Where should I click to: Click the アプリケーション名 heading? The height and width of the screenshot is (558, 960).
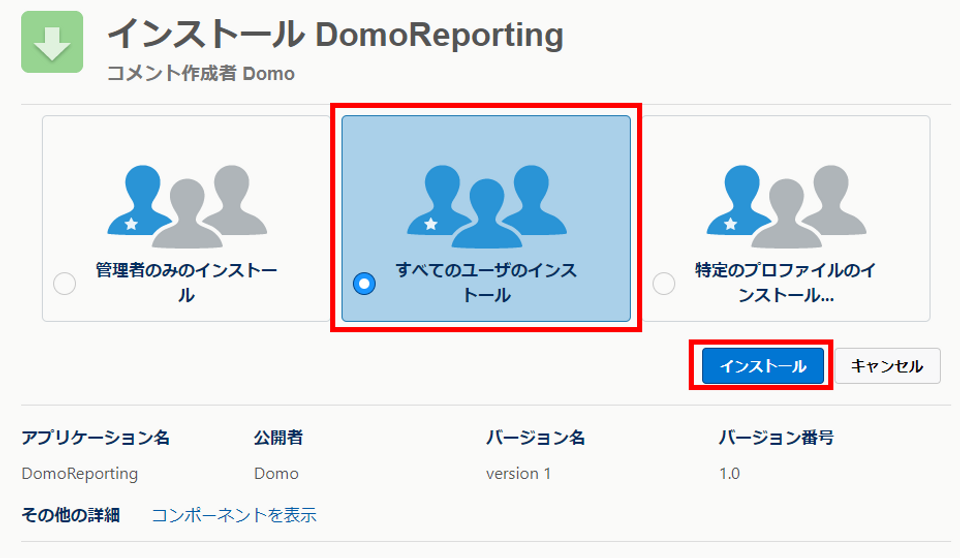pyautogui.click(x=96, y=437)
